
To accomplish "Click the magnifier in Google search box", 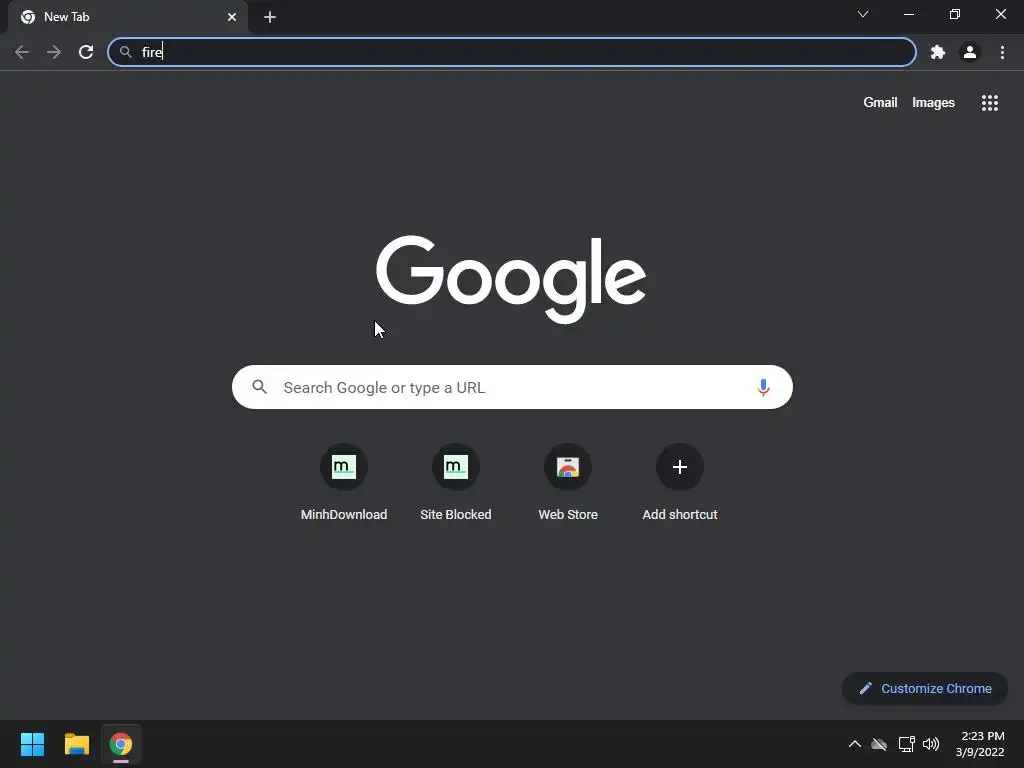I will pyautogui.click(x=259, y=387).
